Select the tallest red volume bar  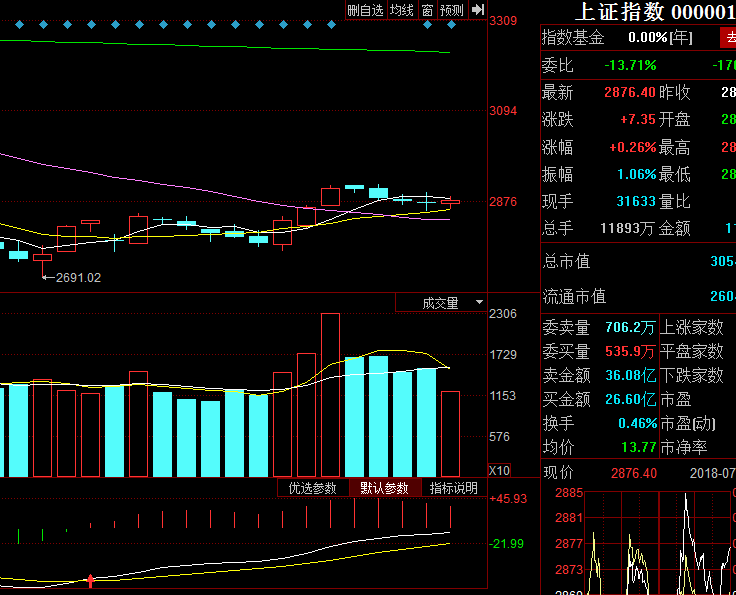click(x=330, y=395)
